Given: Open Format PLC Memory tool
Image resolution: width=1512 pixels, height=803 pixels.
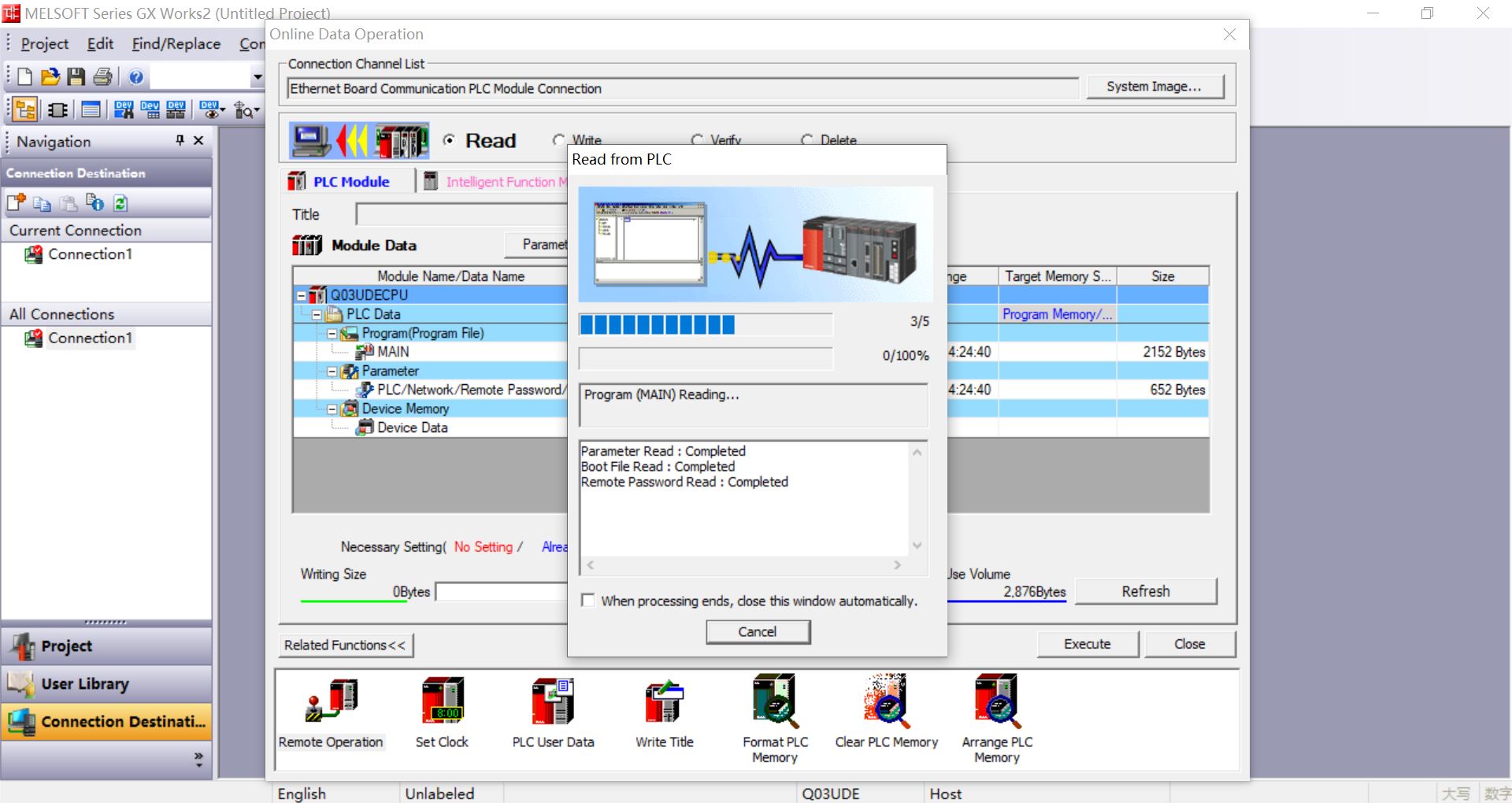Looking at the screenshot, I should click(x=775, y=701).
